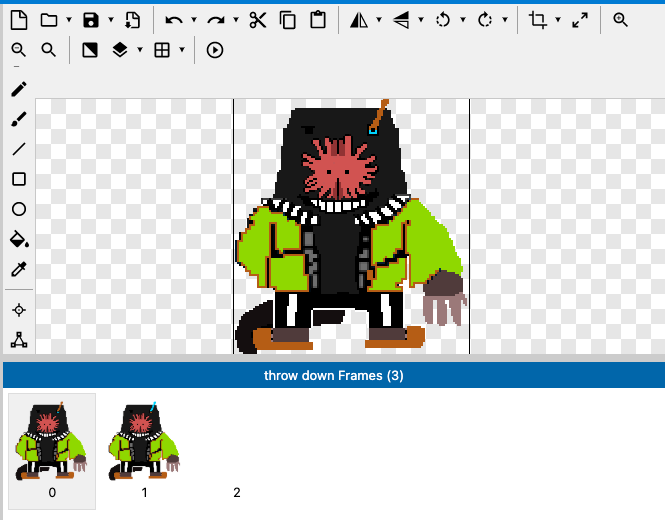This screenshot has height=520, width=665.
Task: Save the sprite with the floppy disk icon
Action: 91,20
